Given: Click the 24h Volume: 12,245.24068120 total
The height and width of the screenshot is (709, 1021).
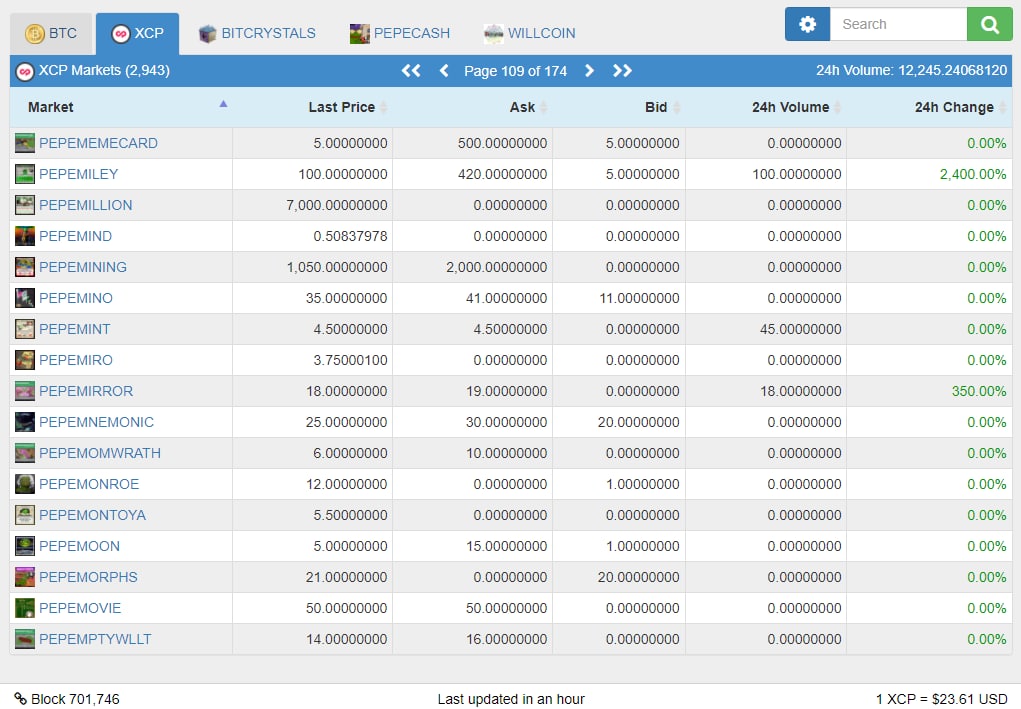Looking at the screenshot, I should 912,70.
